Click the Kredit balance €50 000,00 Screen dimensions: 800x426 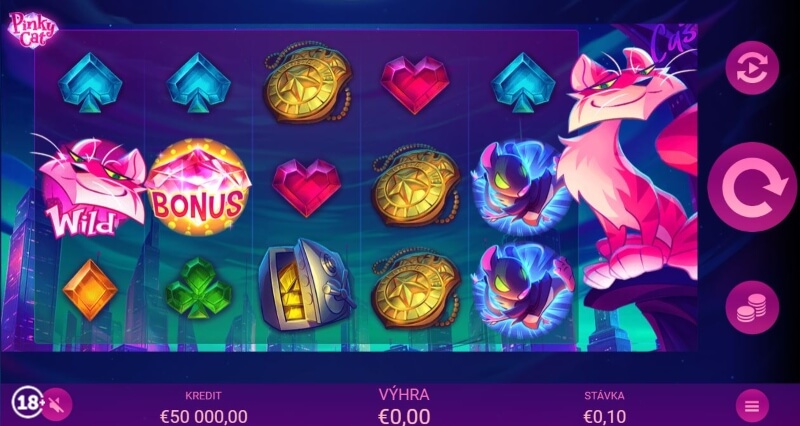[204, 417]
